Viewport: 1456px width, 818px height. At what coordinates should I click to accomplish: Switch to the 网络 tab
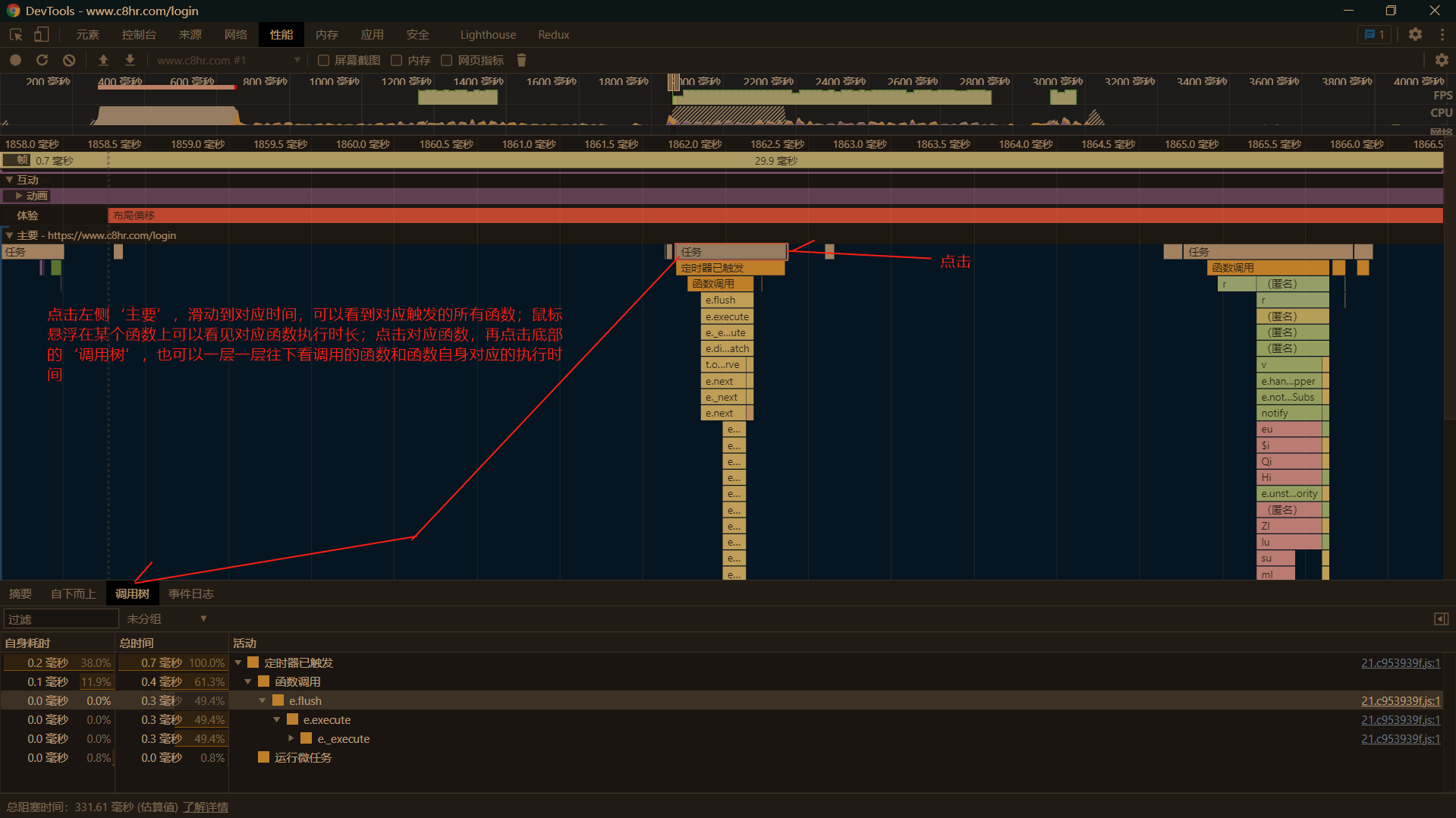coord(236,35)
